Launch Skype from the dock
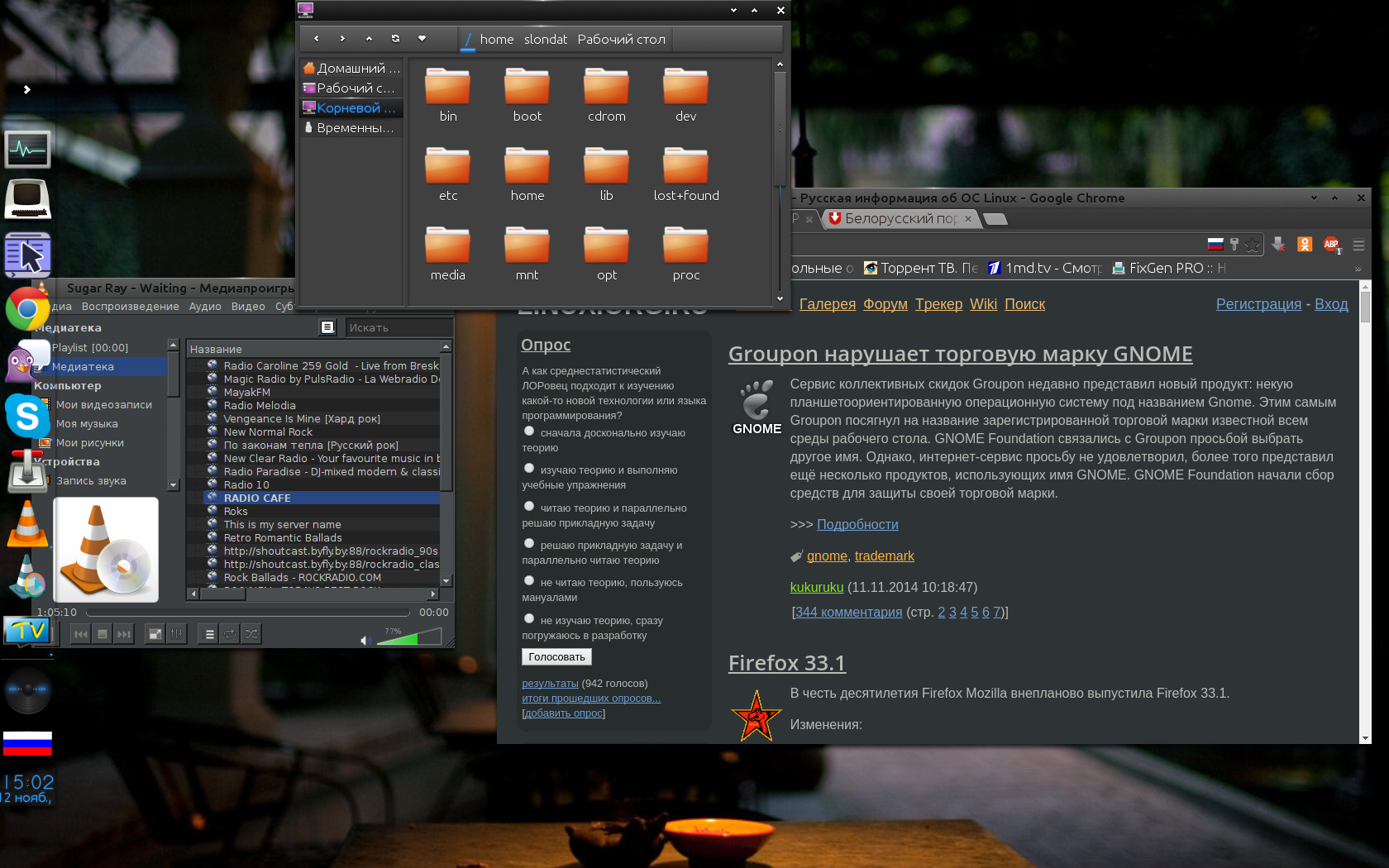This screenshot has width=1389, height=868. click(x=26, y=416)
